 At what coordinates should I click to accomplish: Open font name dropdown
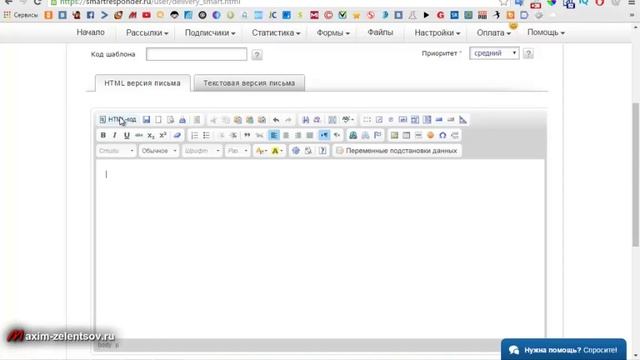pyautogui.click(x=202, y=151)
